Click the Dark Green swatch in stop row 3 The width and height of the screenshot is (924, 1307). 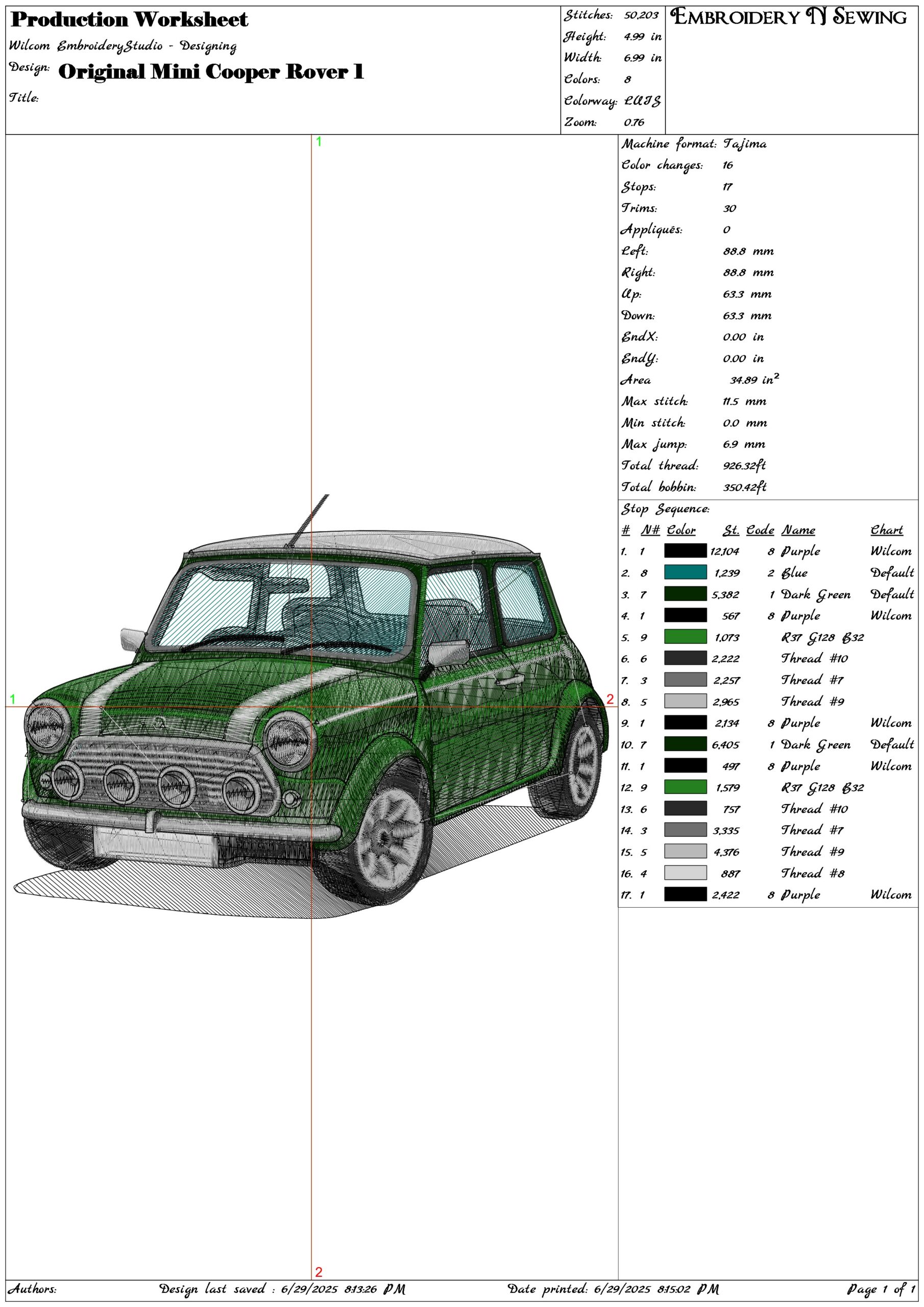tap(686, 594)
